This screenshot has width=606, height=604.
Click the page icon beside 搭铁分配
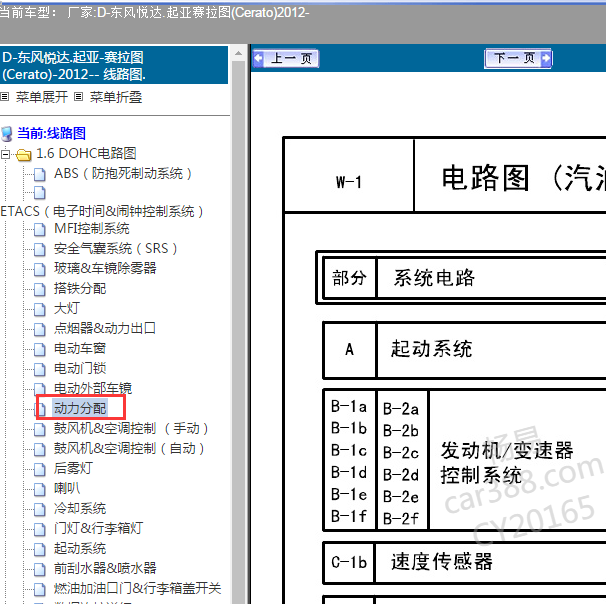point(39,289)
